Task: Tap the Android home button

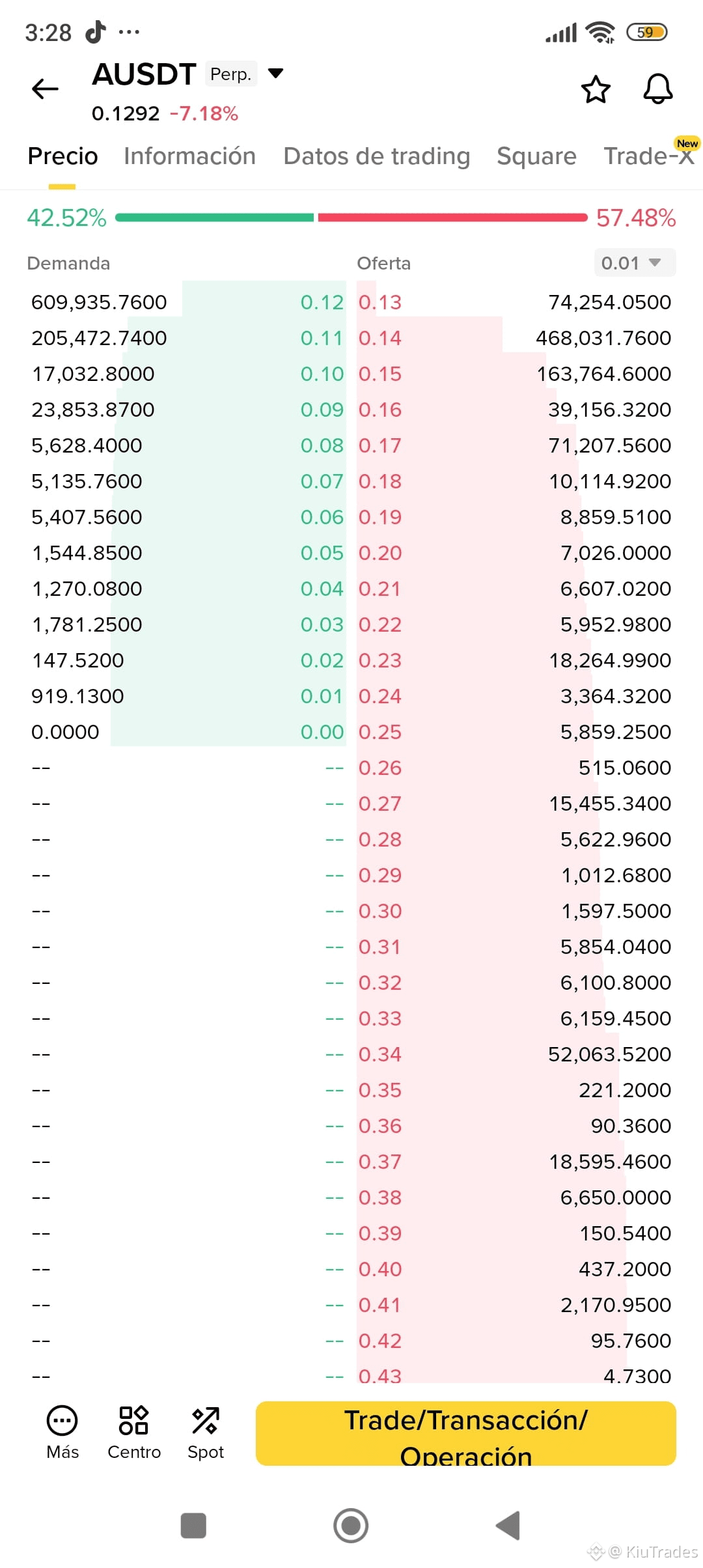Action: coord(351,1526)
